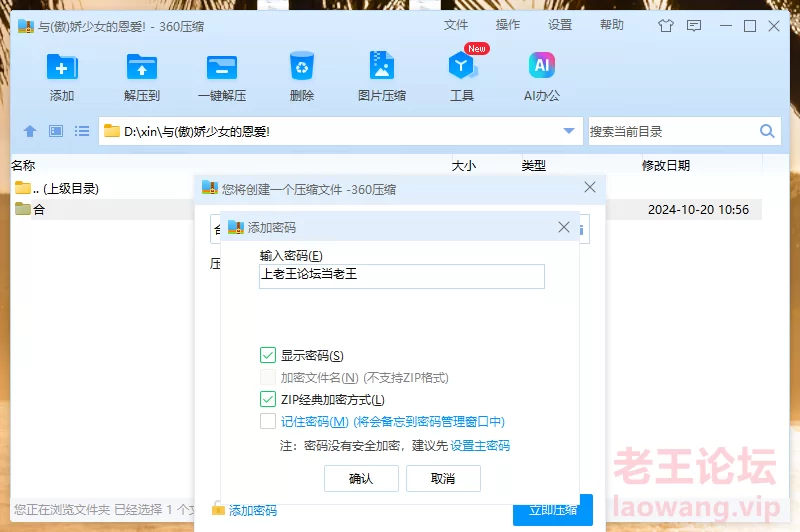Click the 输入密码 password input field

[x=402, y=276]
